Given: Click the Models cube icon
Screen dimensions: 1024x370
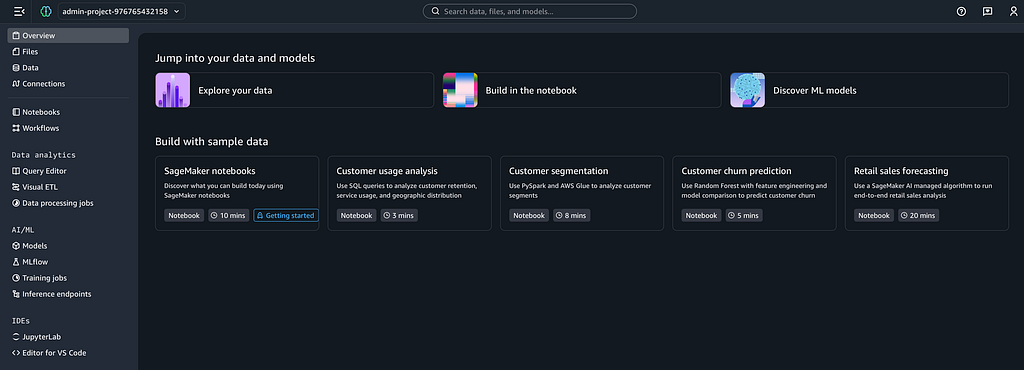Looking at the screenshot, I should coord(16,246).
